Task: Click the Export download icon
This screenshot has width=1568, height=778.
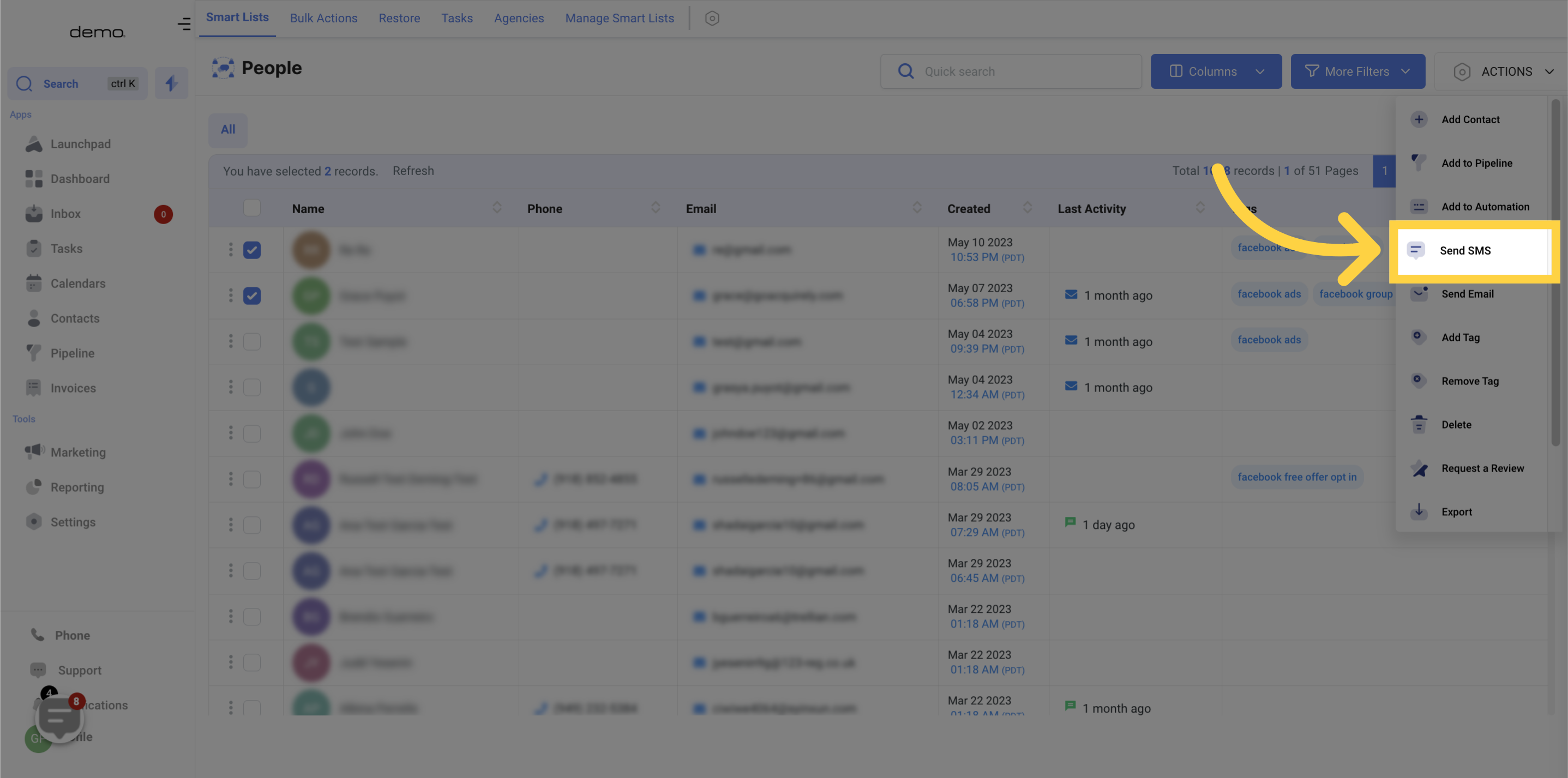Action: point(1419,511)
